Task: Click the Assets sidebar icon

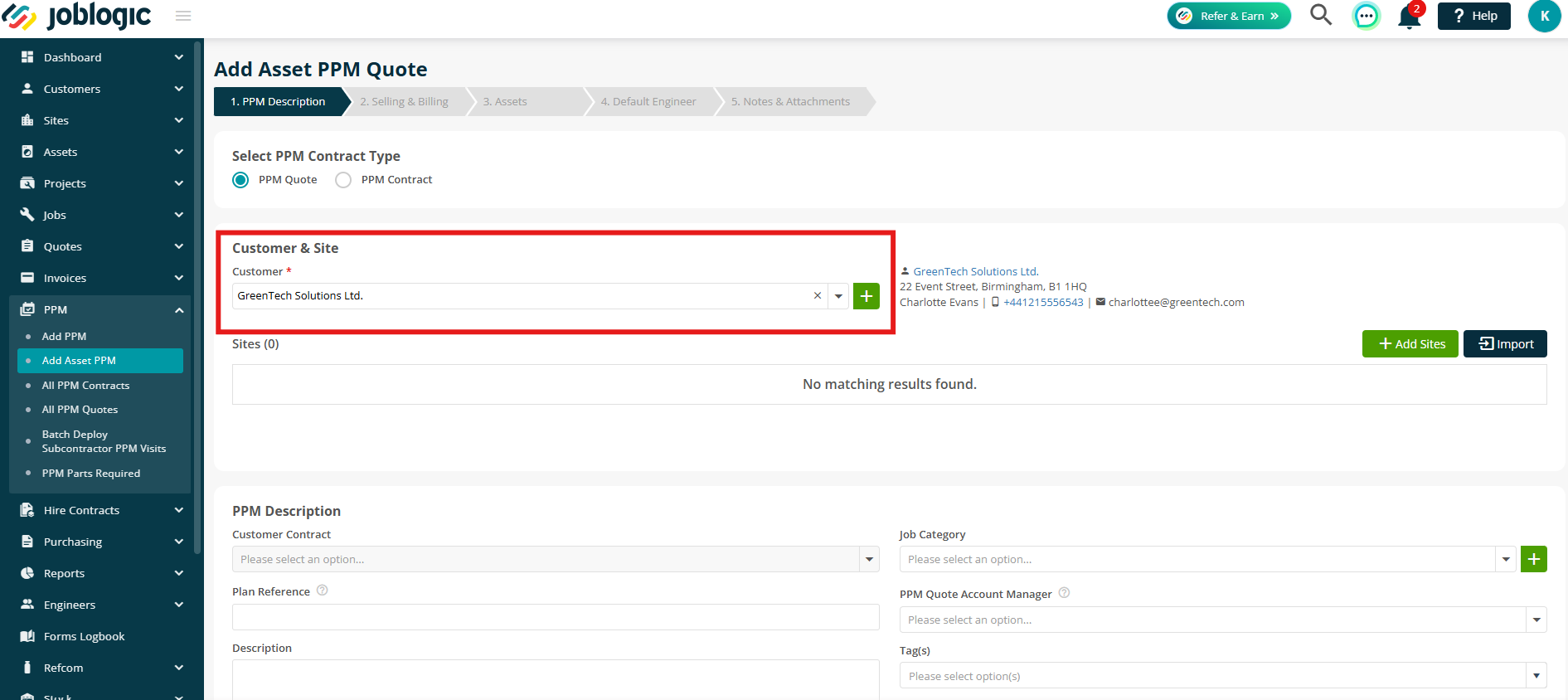Action: (27, 152)
